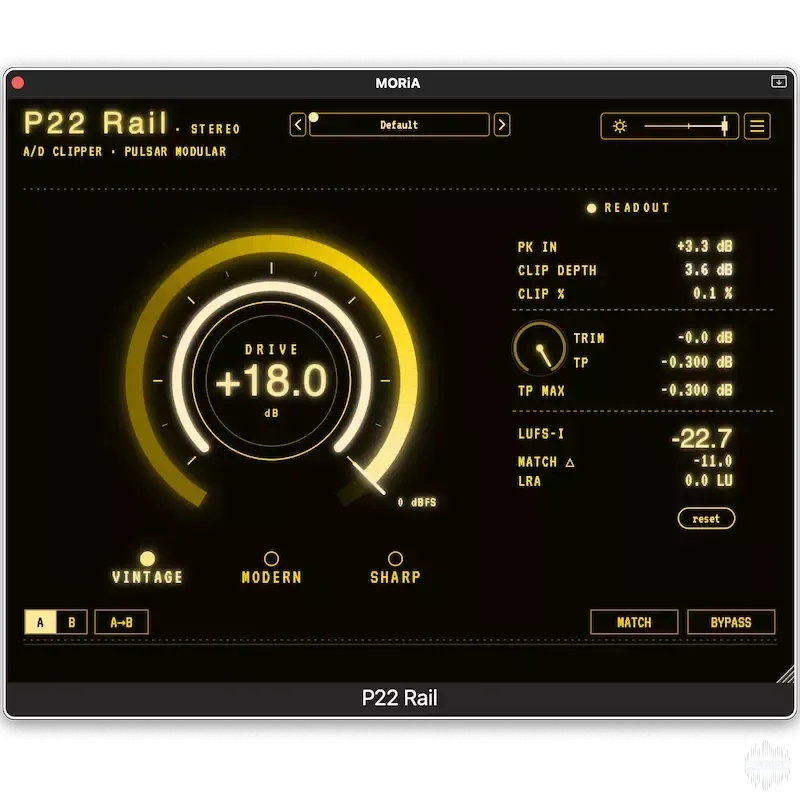Viewport: 800px width, 800px height.
Task: Grab the window resize corner grip
Action: click(785, 674)
